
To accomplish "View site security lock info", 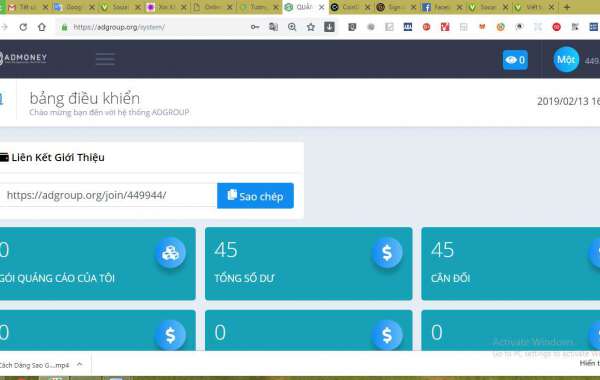I will [64, 27].
